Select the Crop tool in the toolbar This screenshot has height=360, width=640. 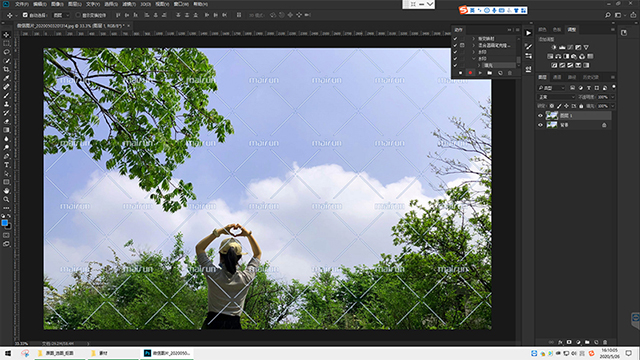pos(6,69)
